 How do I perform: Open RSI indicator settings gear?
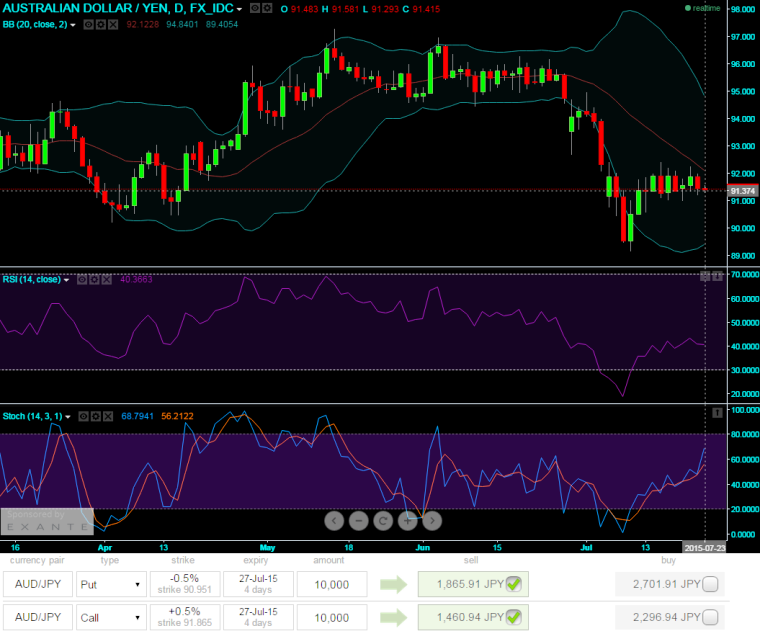click(94, 280)
